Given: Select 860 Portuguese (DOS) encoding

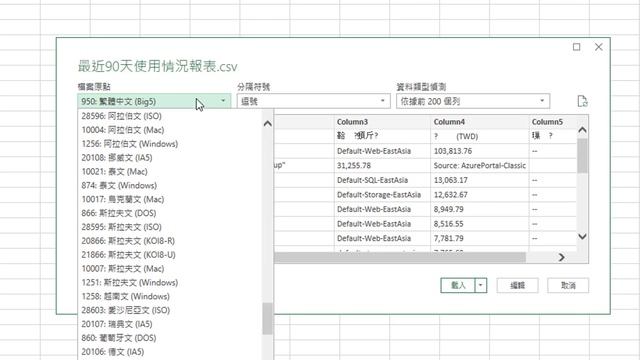Looking at the screenshot, I should [169, 338].
